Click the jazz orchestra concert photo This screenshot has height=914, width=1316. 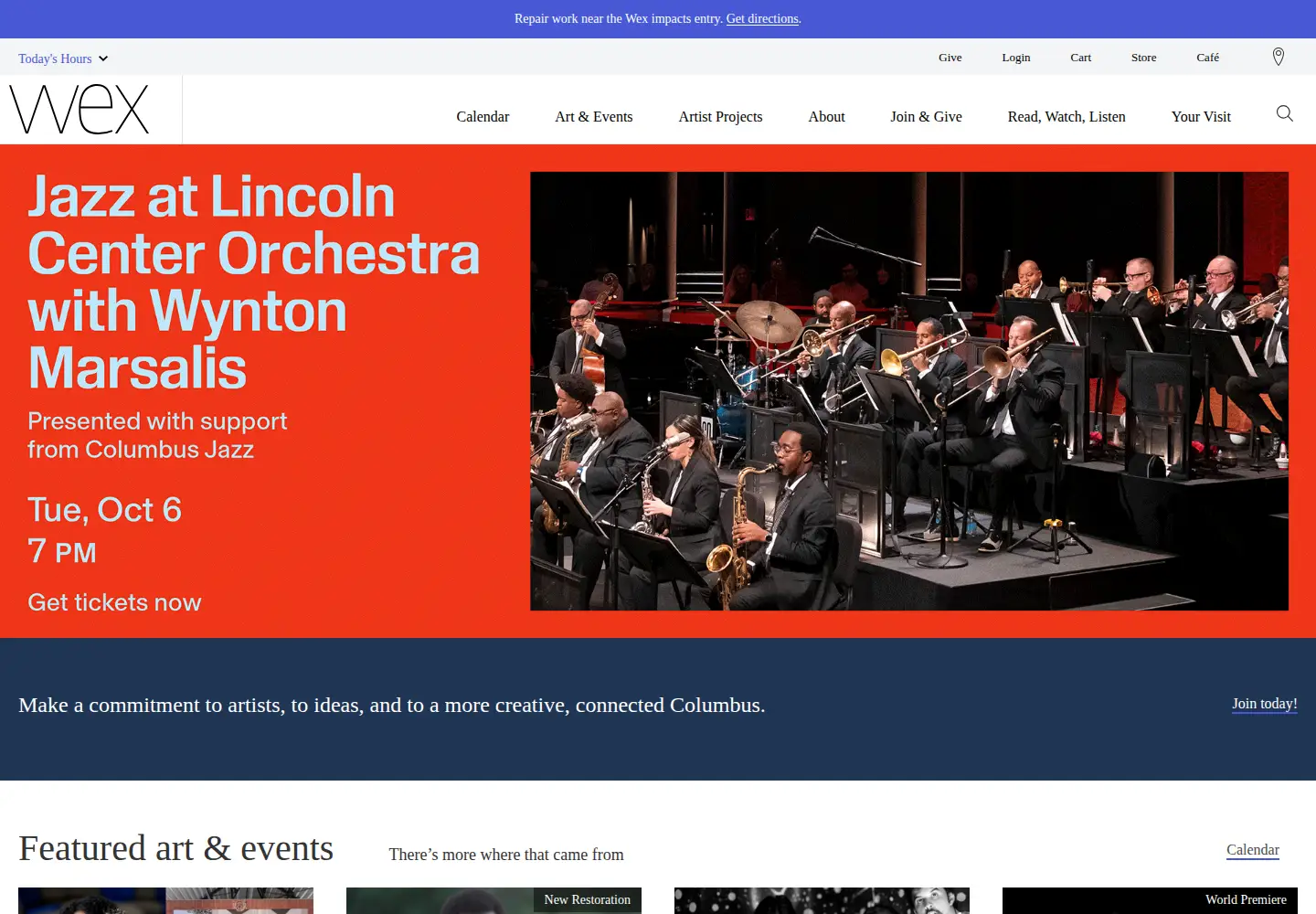pos(909,391)
